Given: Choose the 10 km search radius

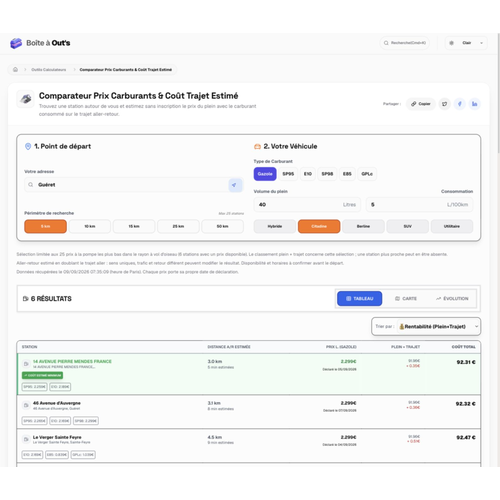Looking at the screenshot, I should [x=90, y=226].
